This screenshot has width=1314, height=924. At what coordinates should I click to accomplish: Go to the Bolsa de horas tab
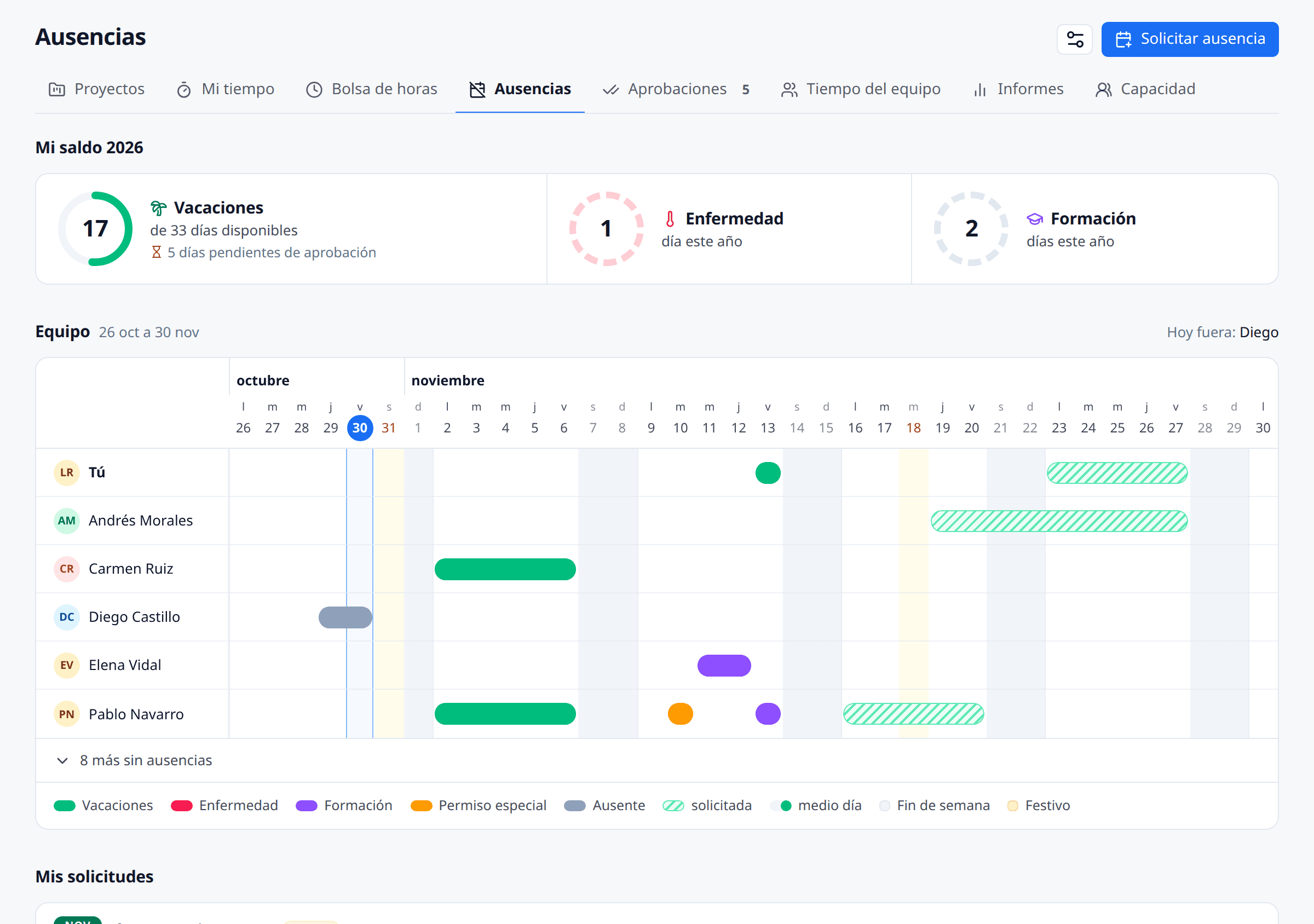coord(371,89)
